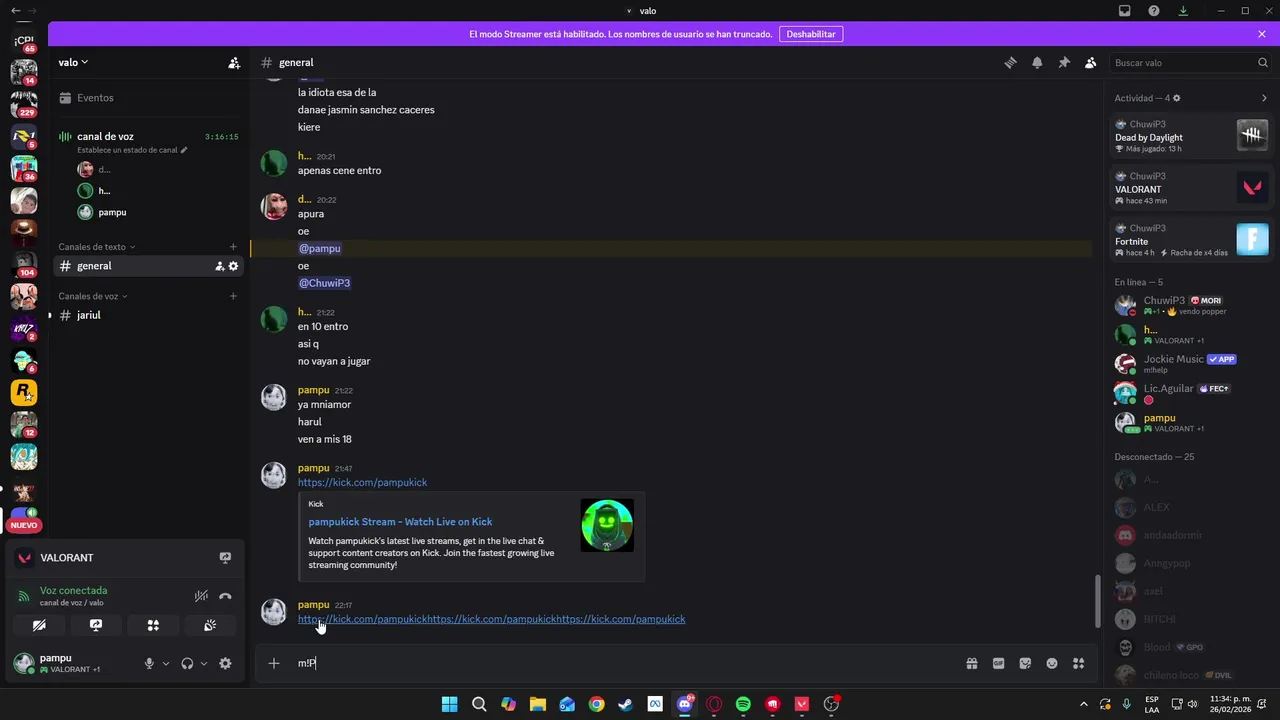Open the help question mark icon
Viewport: 1280px width, 720px height.
pyautogui.click(x=1154, y=11)
